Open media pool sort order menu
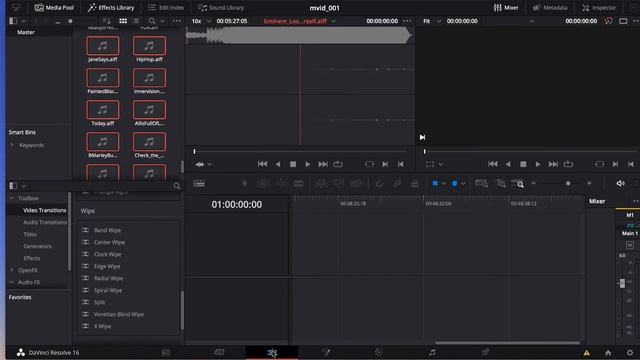 [x=107, y=21]
